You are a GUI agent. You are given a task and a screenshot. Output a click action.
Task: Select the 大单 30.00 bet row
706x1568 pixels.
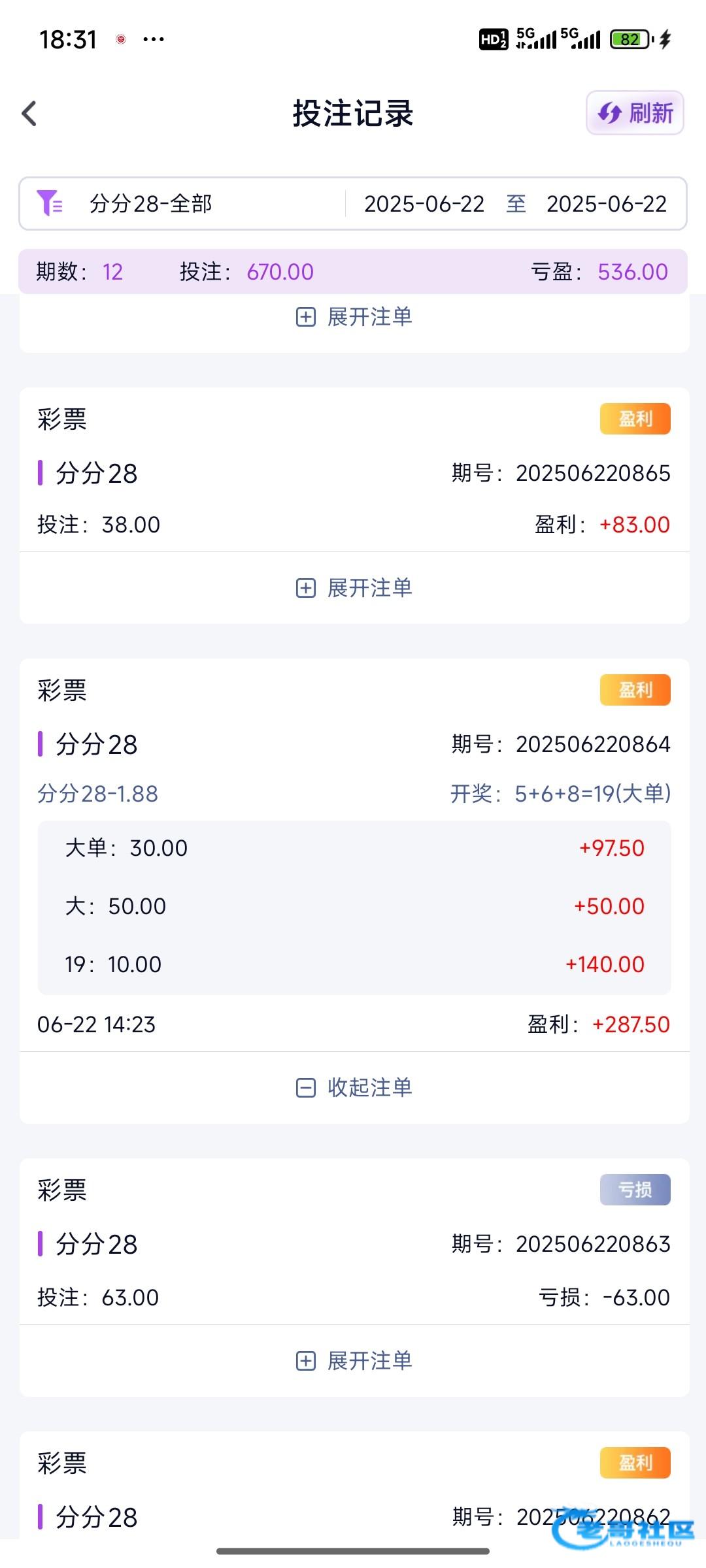(354, 848)
